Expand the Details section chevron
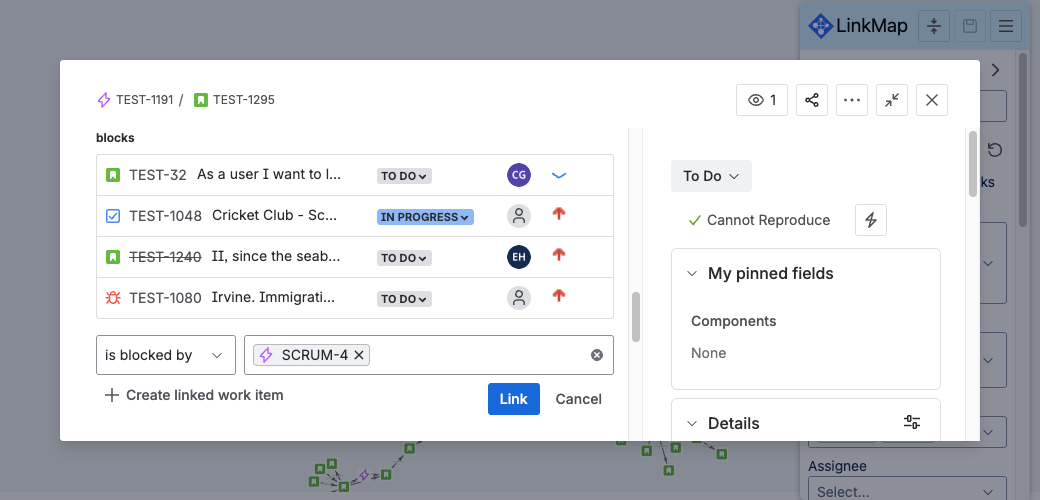Image resolution: width=1040 pixels, height=500 pixels. tap(692, 423)
